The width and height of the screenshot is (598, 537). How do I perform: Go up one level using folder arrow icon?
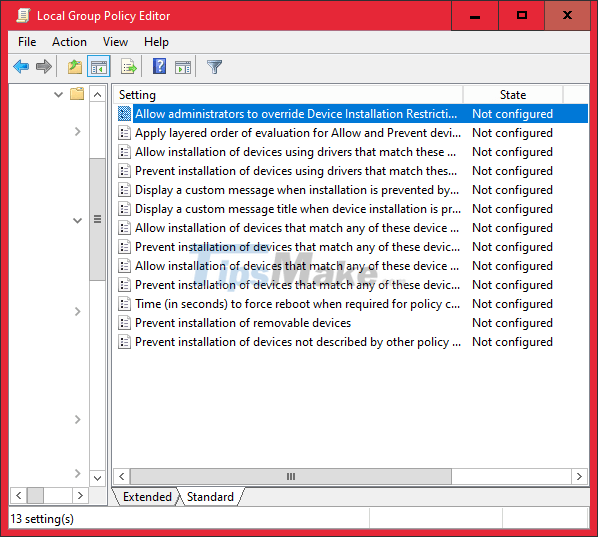(75, 67)
